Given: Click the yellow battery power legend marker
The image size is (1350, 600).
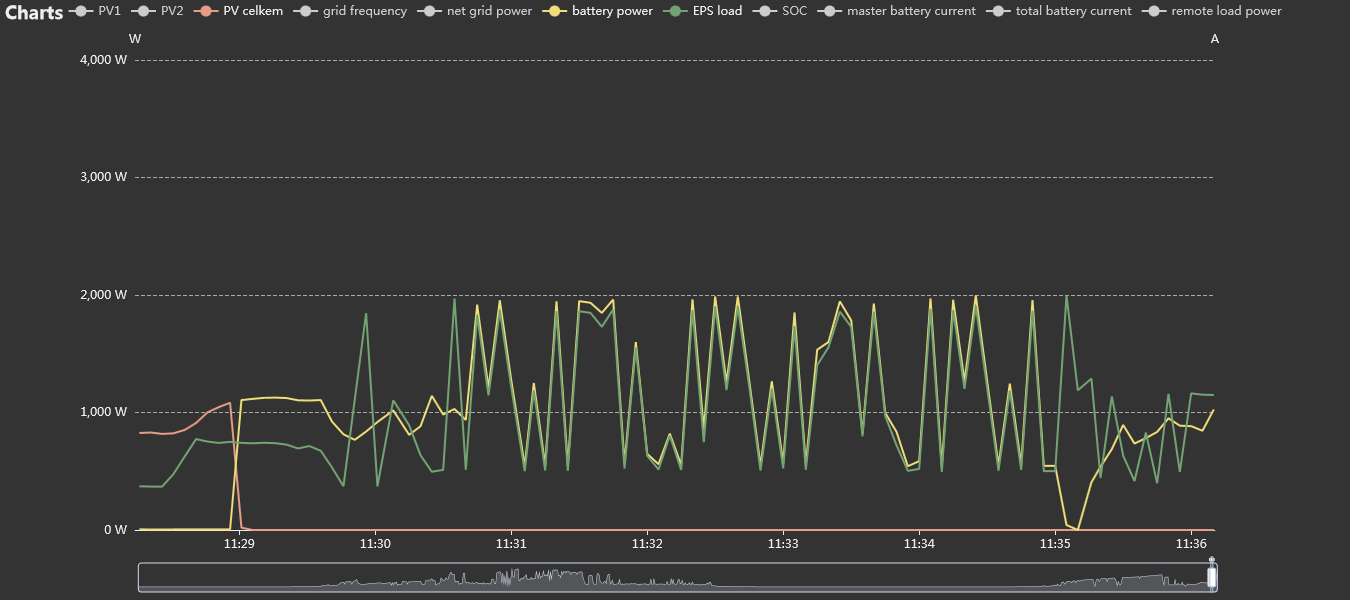Looking at the screenshot, I should coord(558,11).
